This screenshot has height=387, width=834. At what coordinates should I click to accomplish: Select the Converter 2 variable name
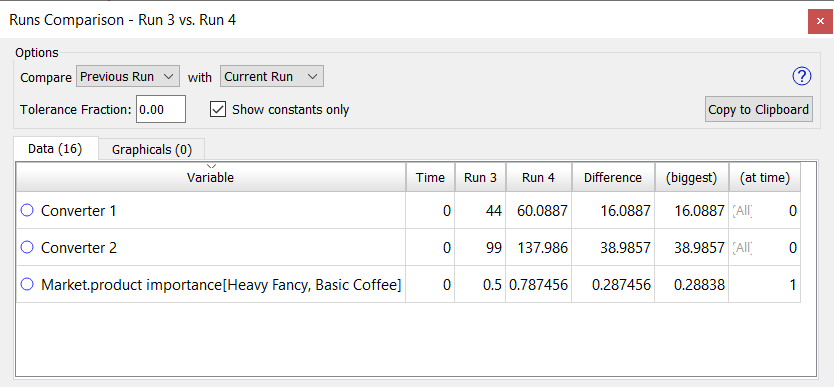(x=79, y=248)
